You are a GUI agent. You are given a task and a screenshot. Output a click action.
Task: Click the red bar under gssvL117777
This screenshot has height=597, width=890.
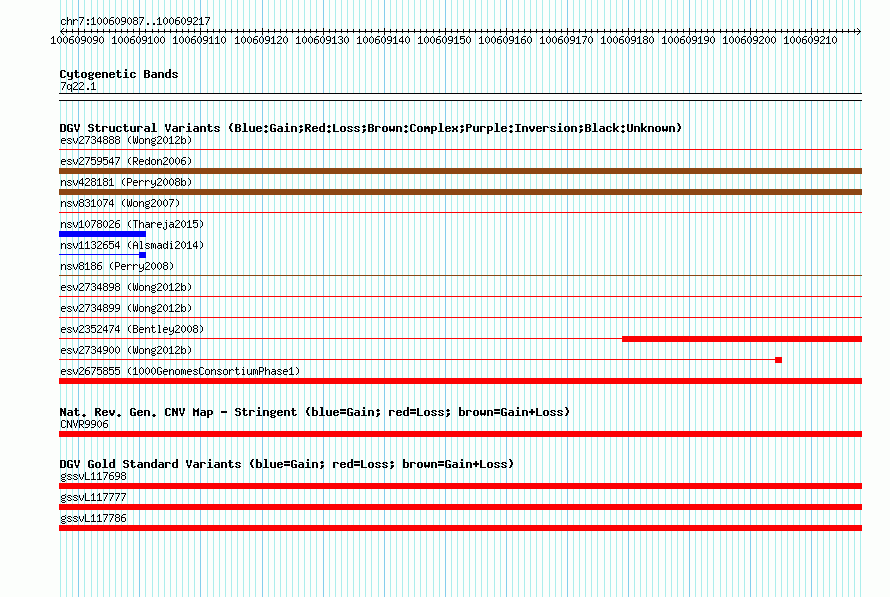[x=460, y=507]
